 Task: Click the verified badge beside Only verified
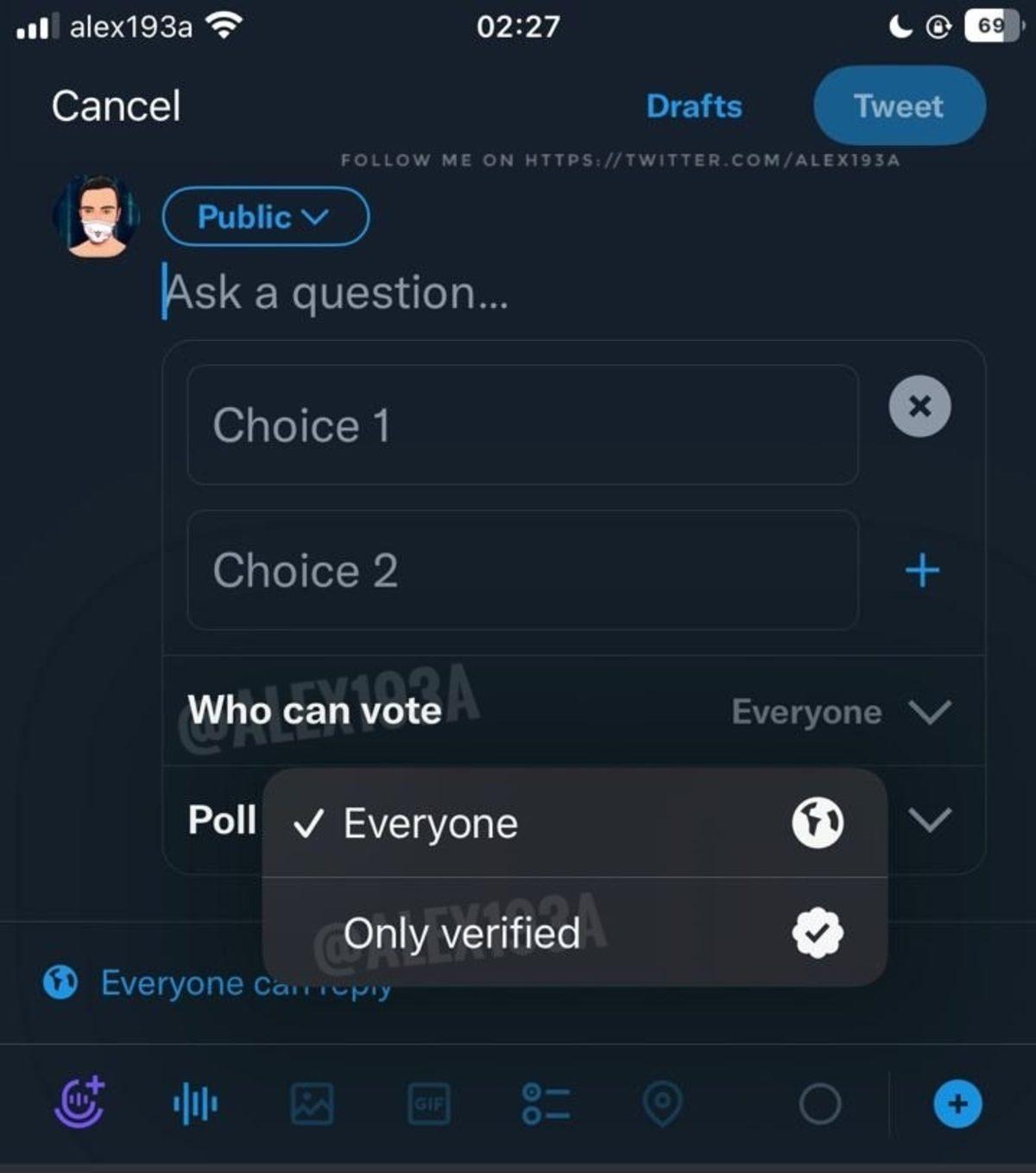(818, 933)
